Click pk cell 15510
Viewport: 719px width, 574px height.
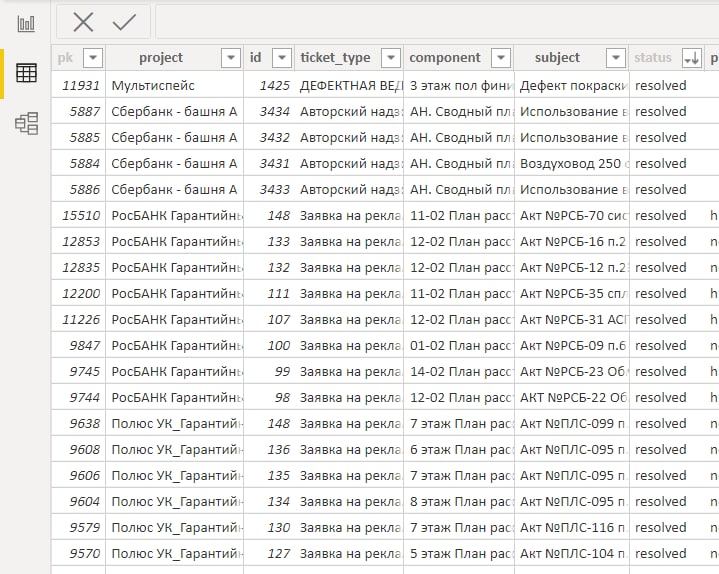click(79, 215)
